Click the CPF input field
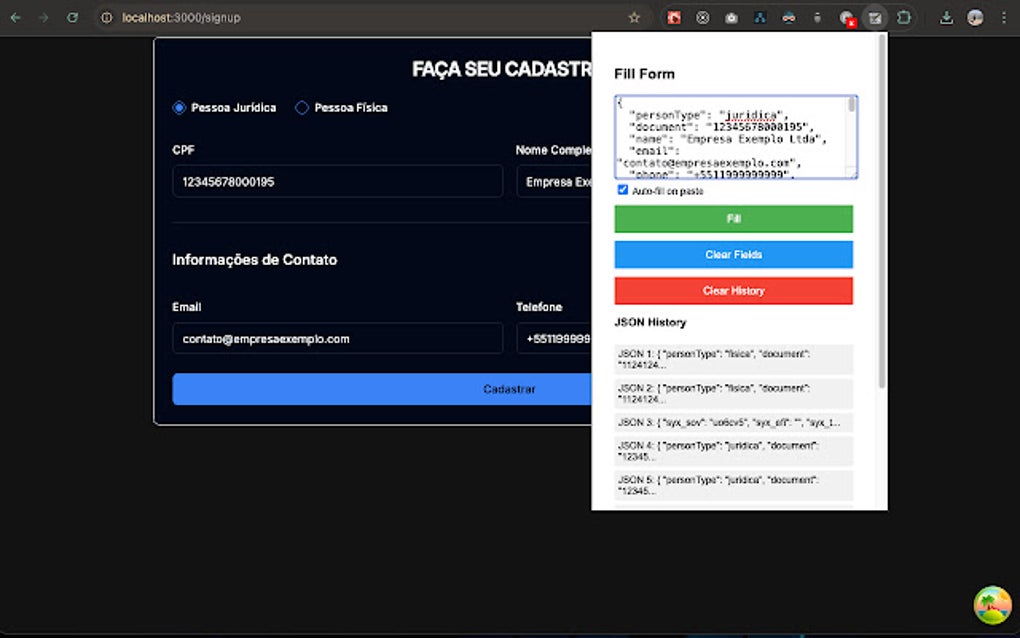This screenshot has height=638, width=1020. (x=337, y=181)
